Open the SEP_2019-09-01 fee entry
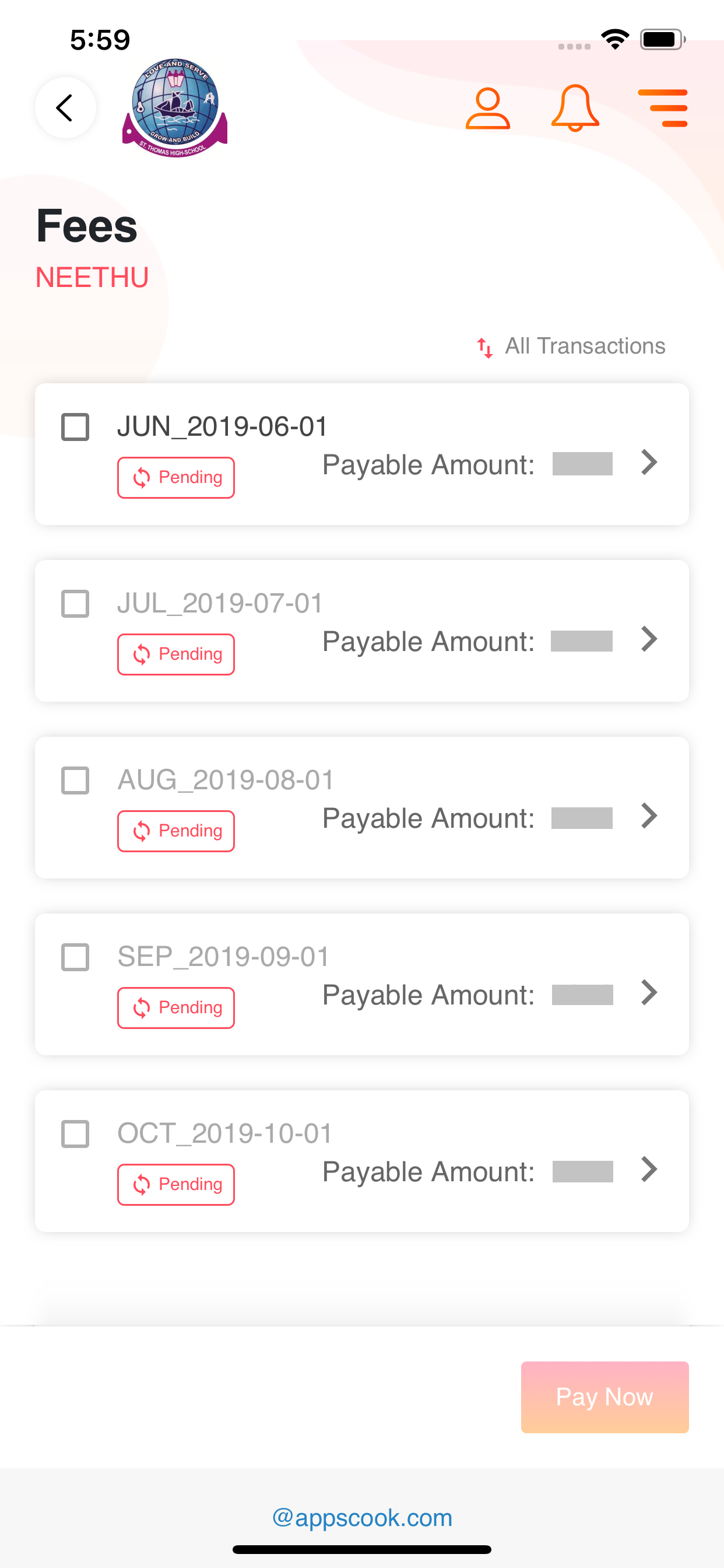 (x=362, y=984)
